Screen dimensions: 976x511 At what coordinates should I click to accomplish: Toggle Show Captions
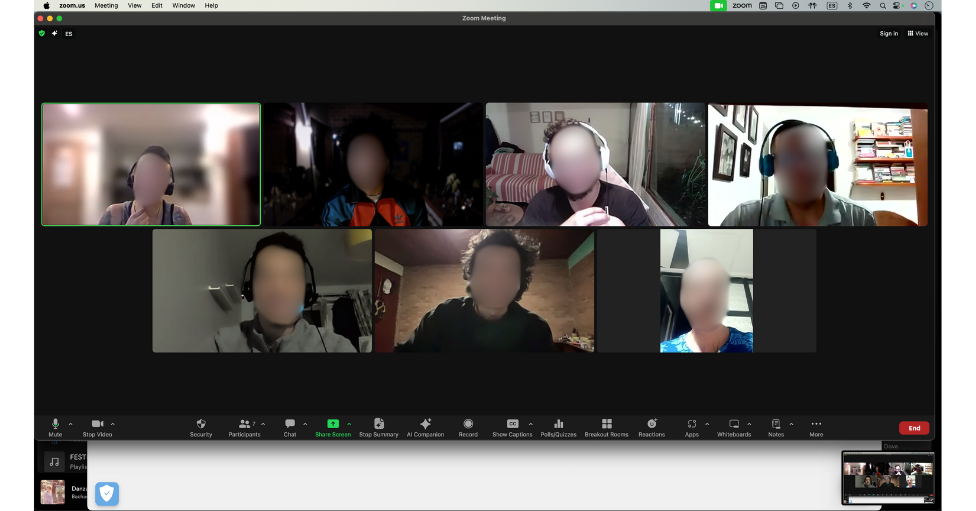coord(512,428)
